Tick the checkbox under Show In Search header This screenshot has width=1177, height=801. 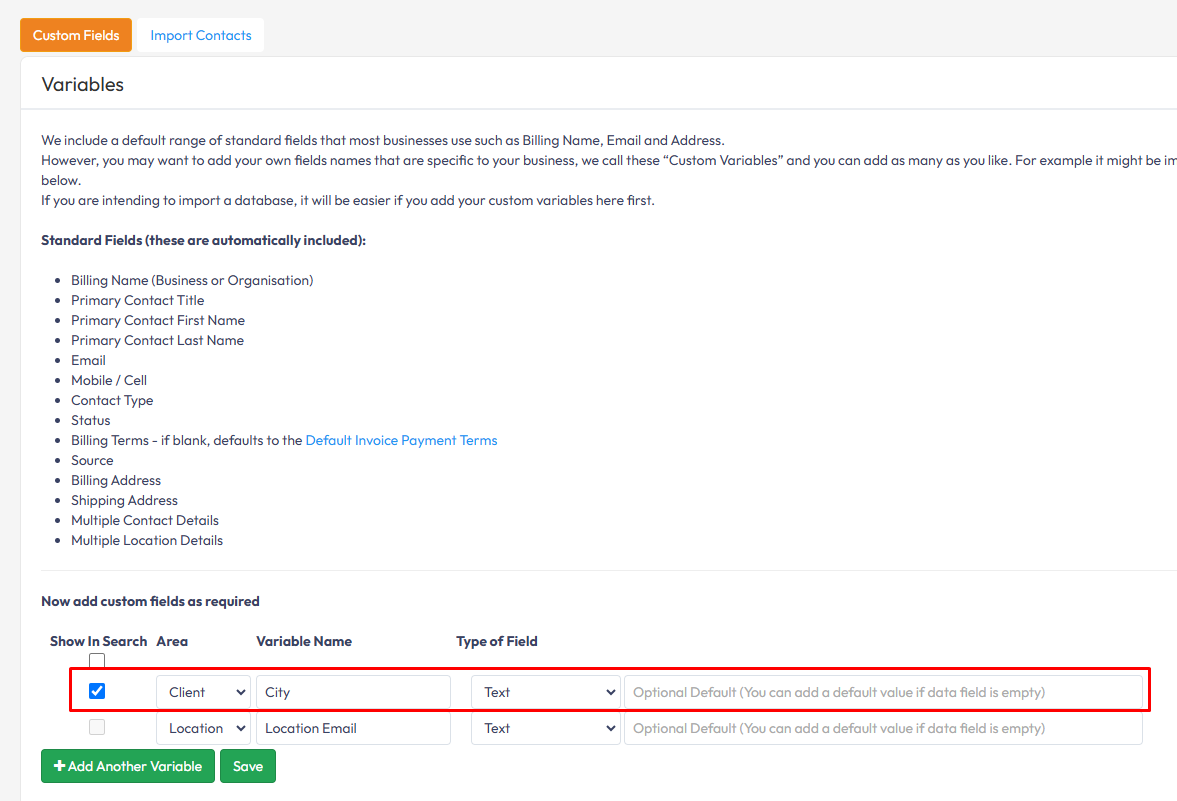97,661
